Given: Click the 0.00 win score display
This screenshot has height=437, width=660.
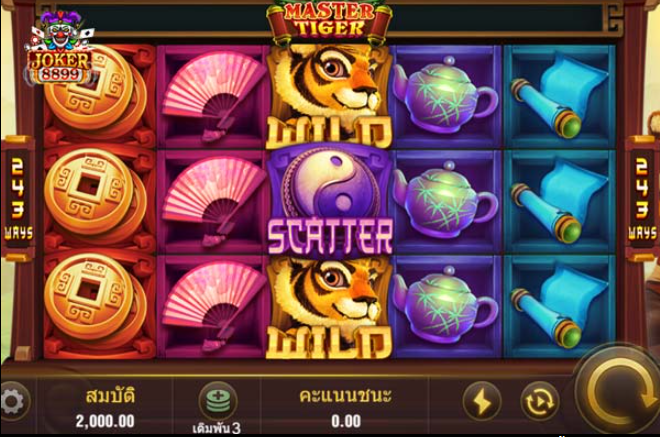Looking at the screenshot, I should pyautogui.click(x=346, y=421).
